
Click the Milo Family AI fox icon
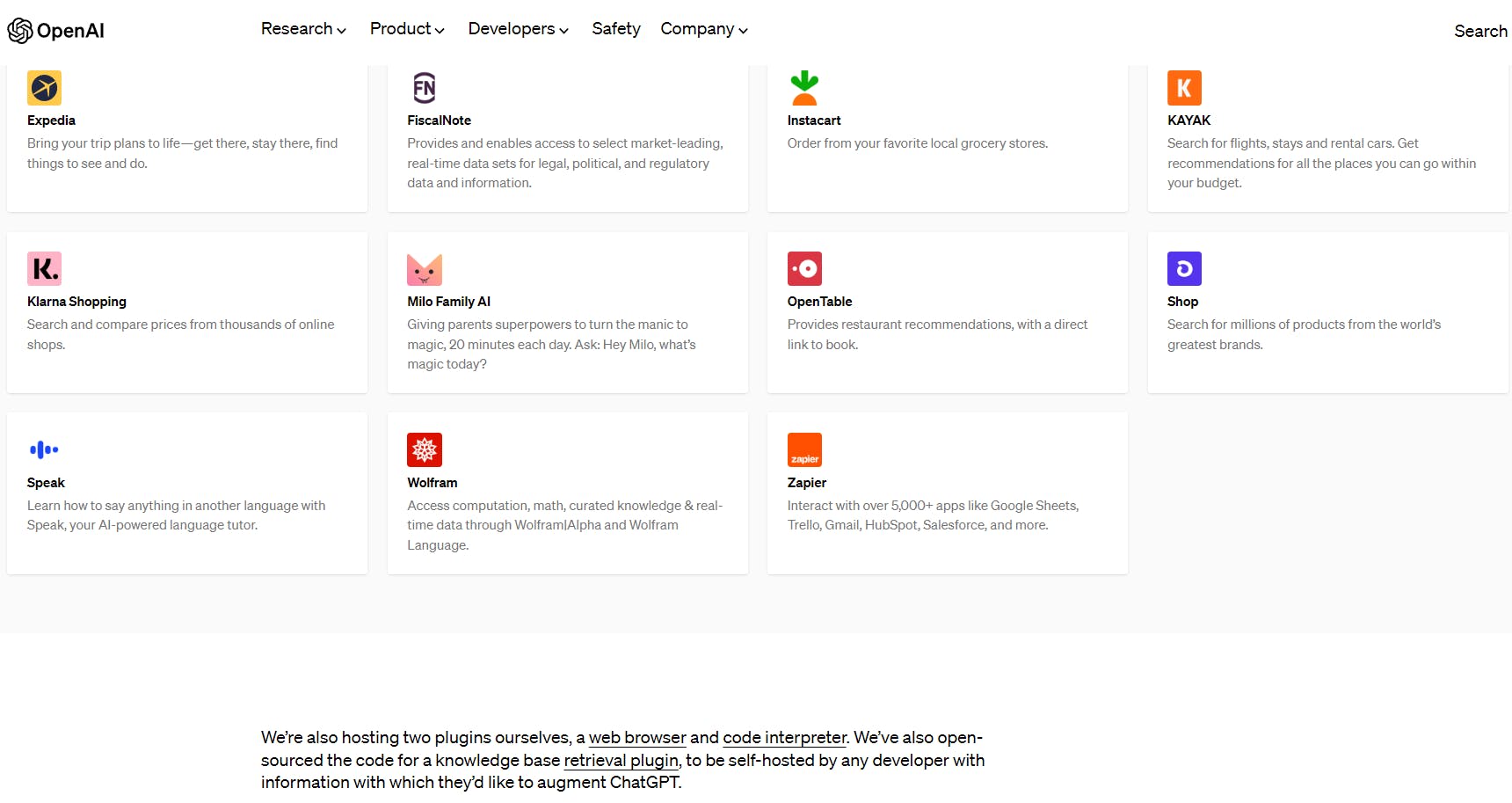(x=425, y=269)
